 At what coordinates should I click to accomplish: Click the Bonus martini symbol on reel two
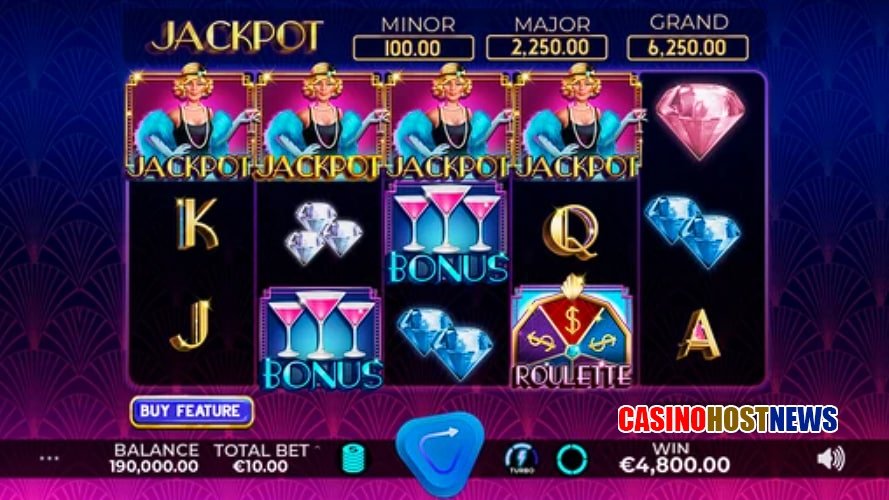[320, 340]
